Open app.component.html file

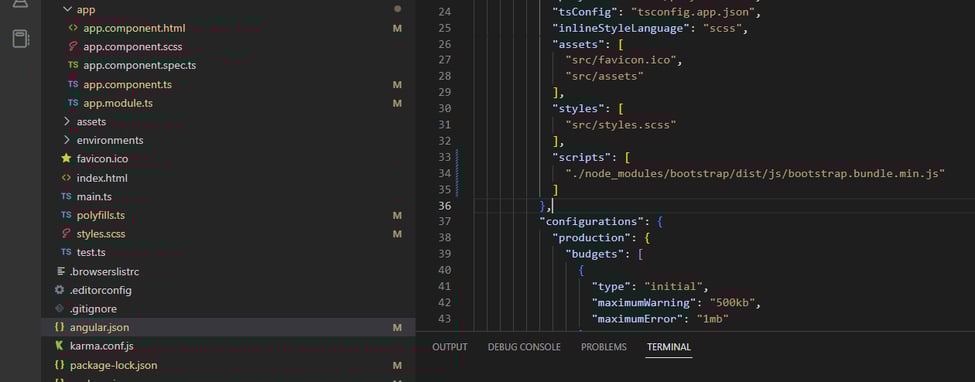point(134,28)
